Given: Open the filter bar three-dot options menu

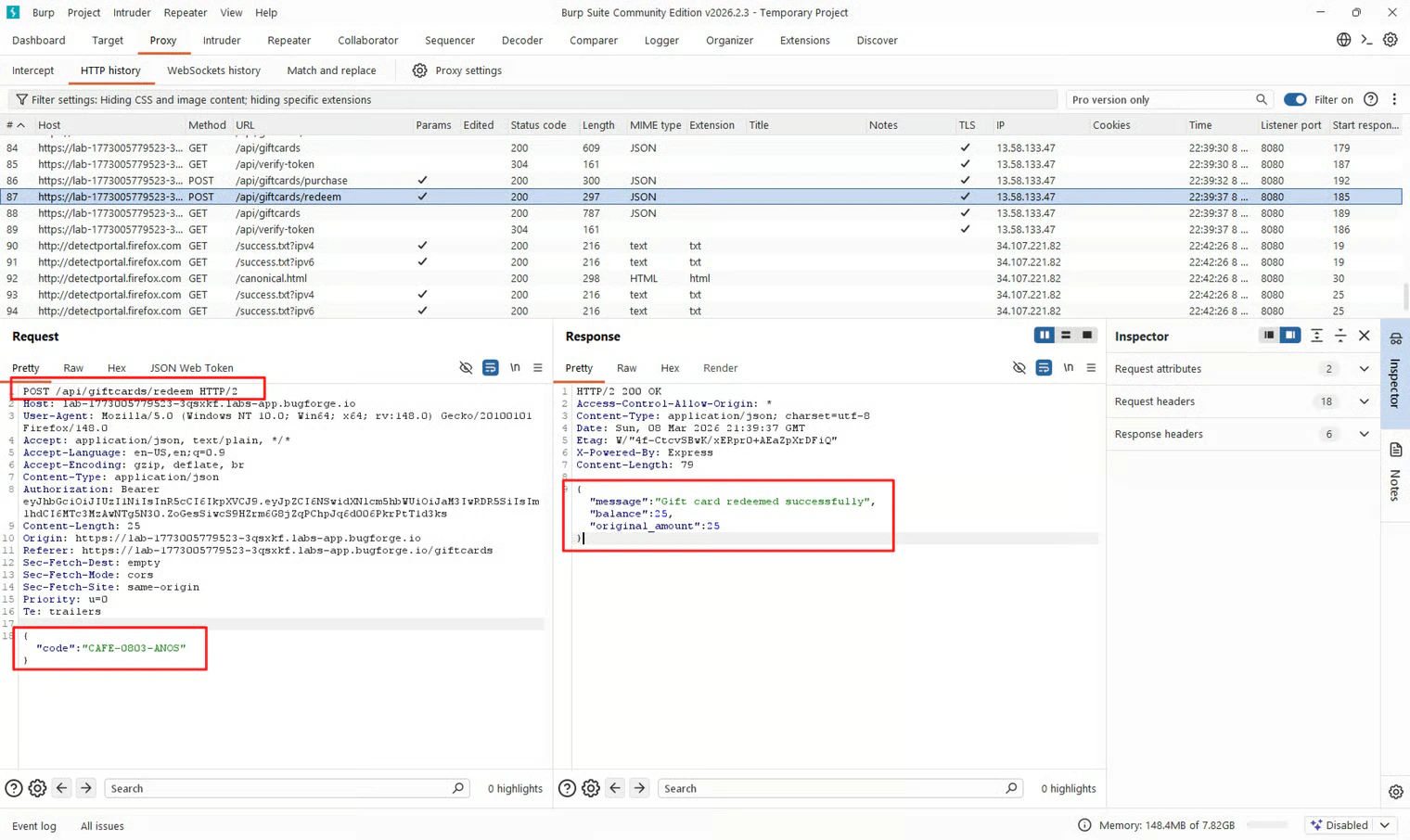Looking at the screenshot, I should 1394,99.
